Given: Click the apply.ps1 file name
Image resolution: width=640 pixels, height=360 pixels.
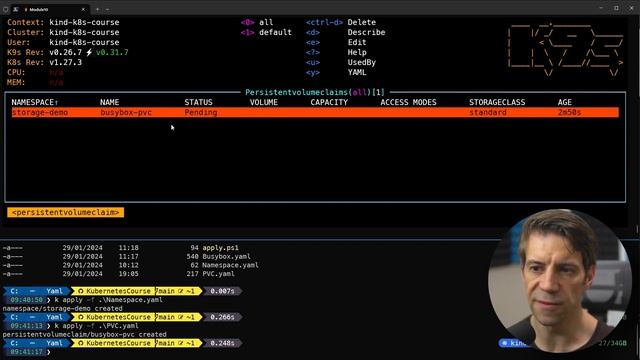Looking at the screenshot, I should point(220,248).
